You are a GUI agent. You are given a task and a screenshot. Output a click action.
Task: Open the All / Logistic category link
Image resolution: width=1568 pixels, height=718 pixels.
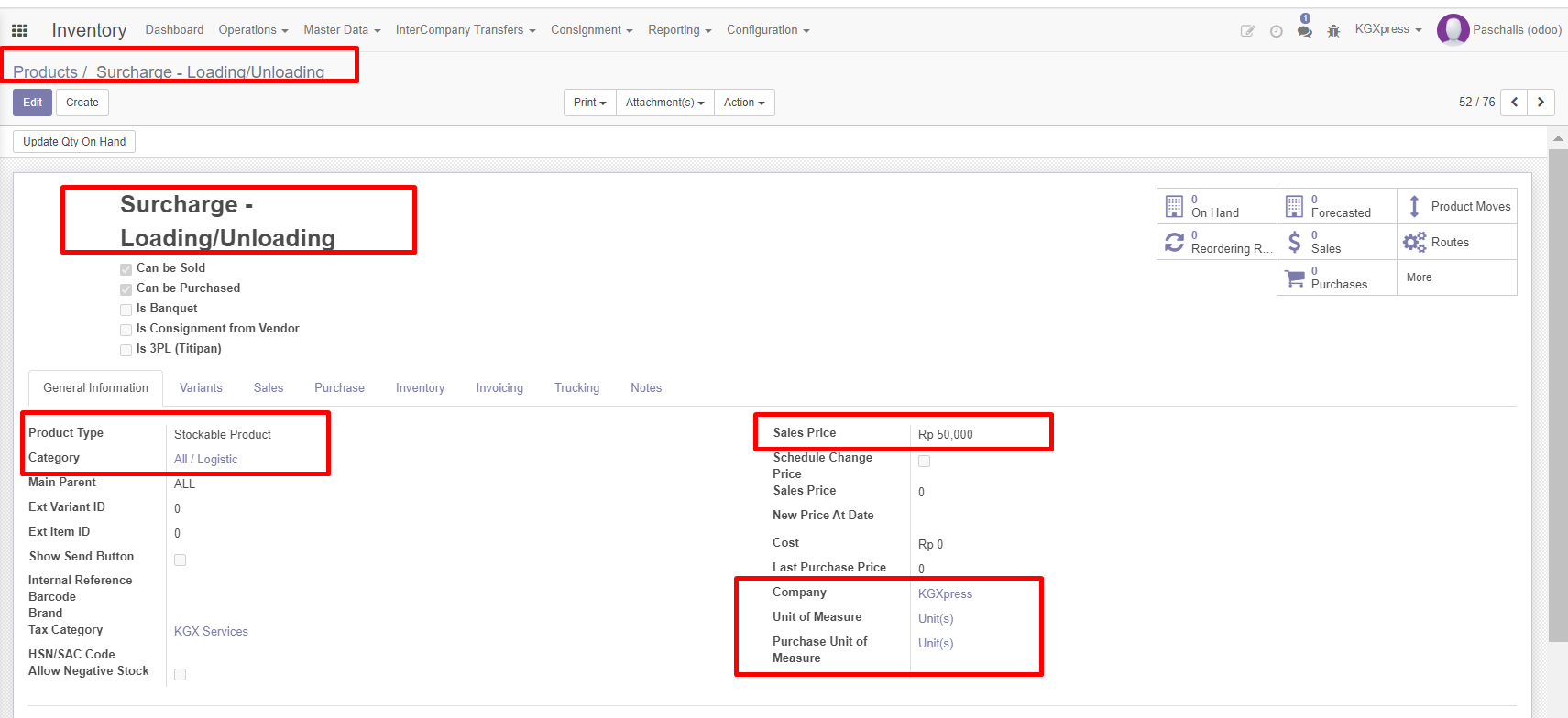click(205, 460)
